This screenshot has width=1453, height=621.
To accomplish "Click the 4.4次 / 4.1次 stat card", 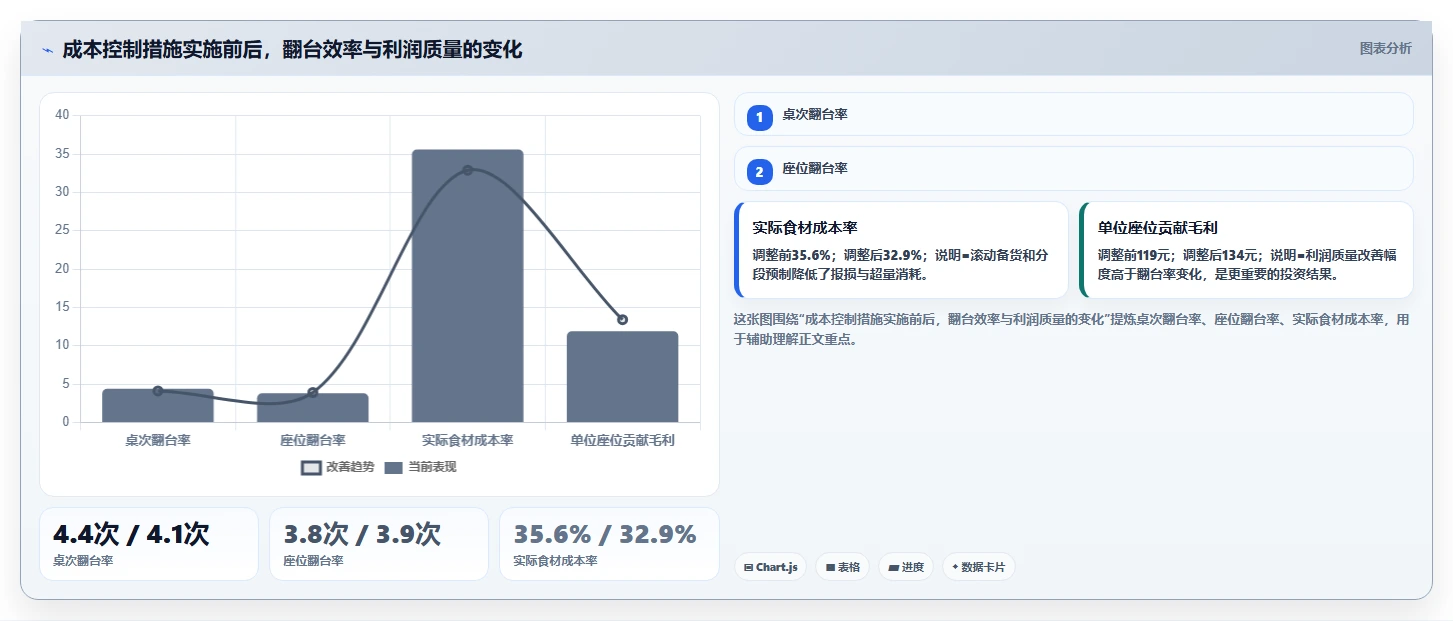I will pos(149,544).
